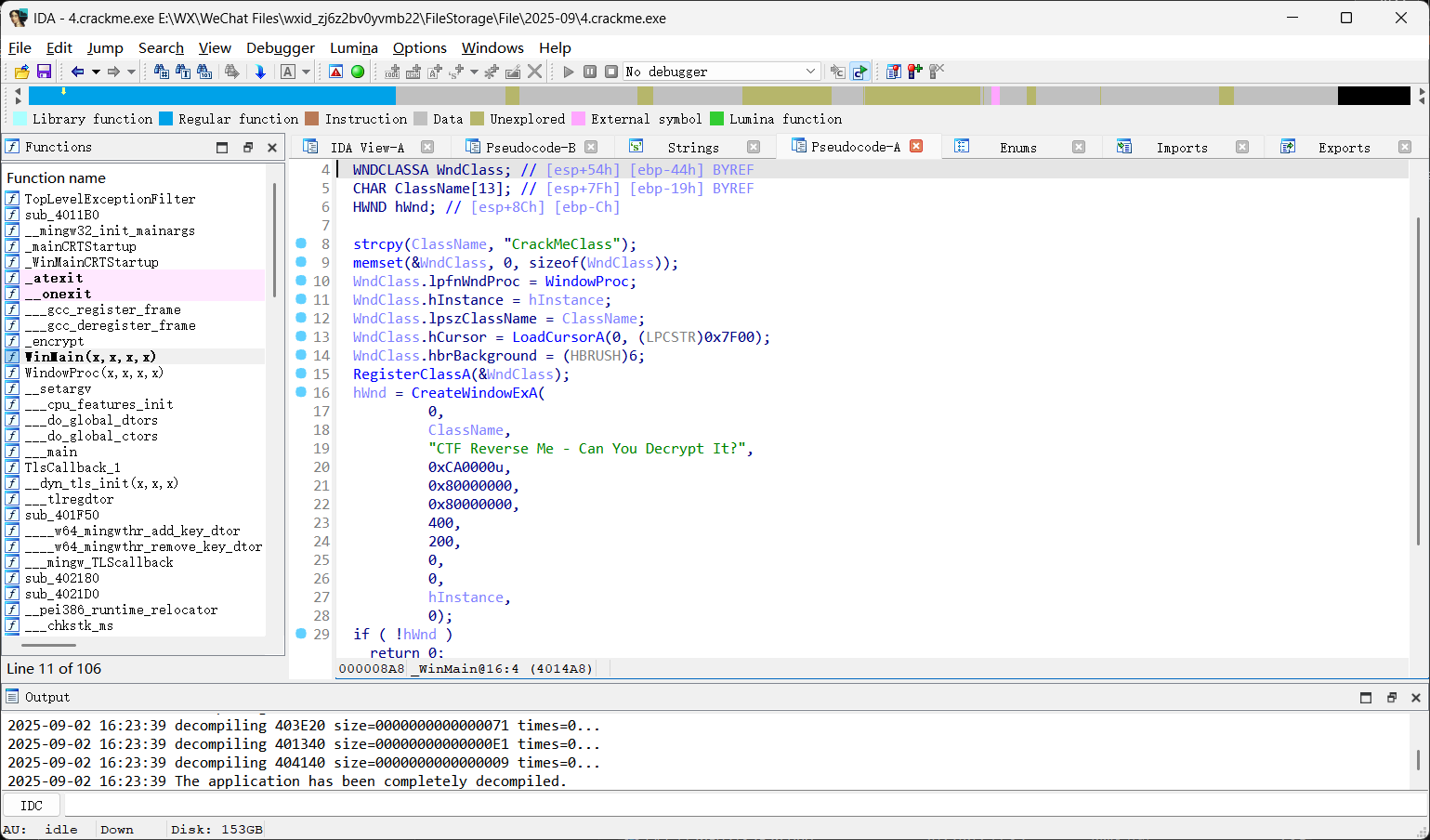Toggle breakpoint dot on line 8
This screenshot has width=1430, height=840.
coord(301,243)
